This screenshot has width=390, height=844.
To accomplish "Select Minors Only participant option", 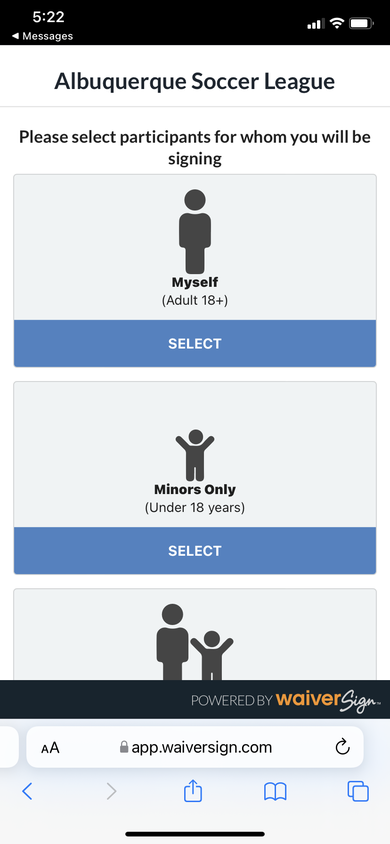I will tap(195, 551).
